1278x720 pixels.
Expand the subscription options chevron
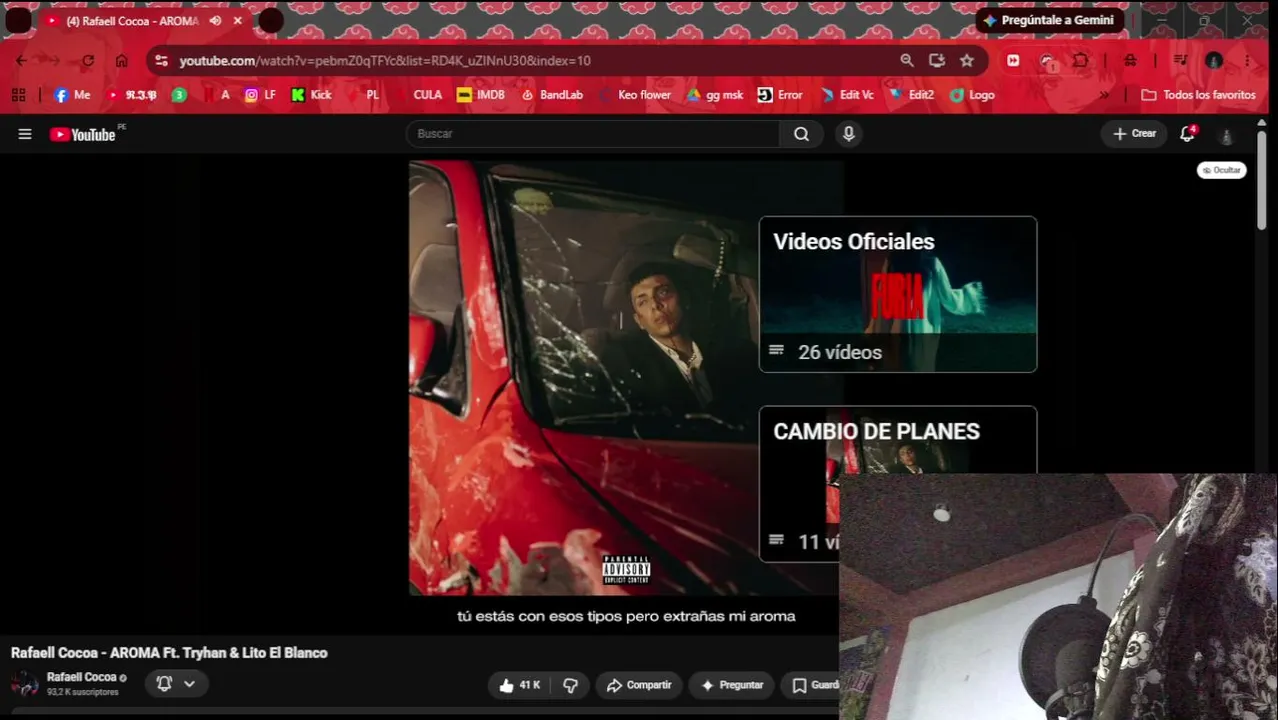pyautogui.click(x=189, y=684)
